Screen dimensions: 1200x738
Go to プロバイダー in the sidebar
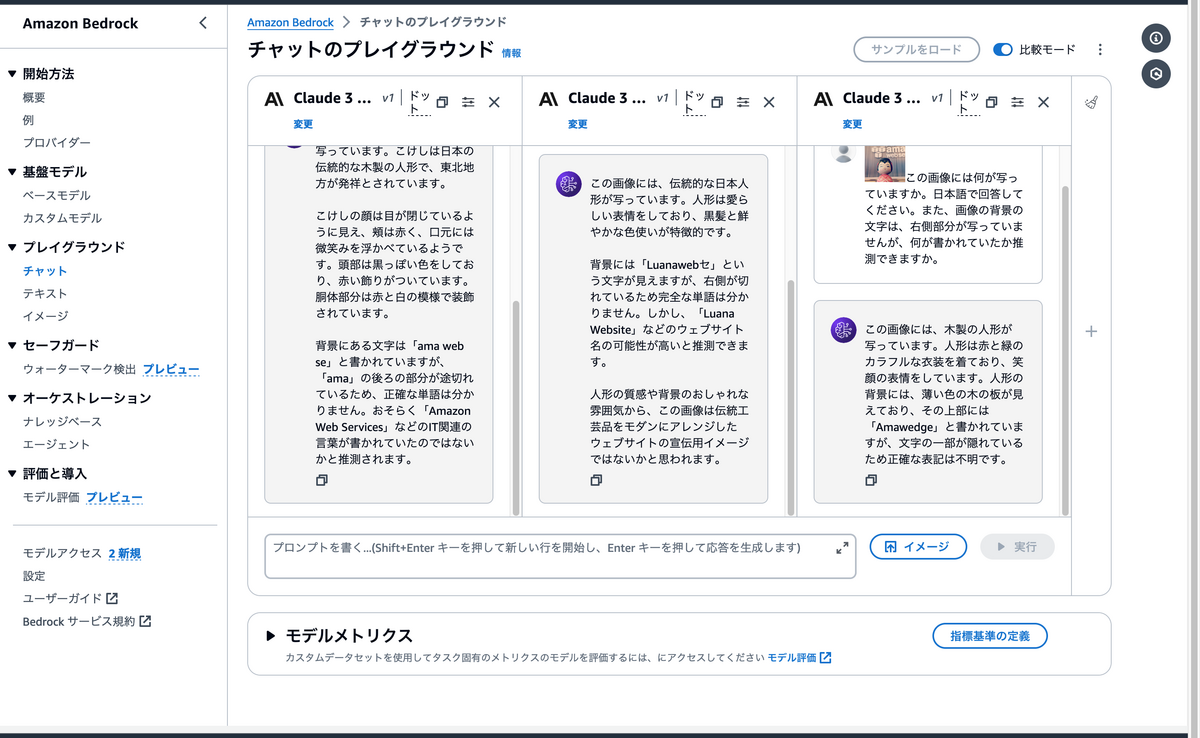[57, 143]
